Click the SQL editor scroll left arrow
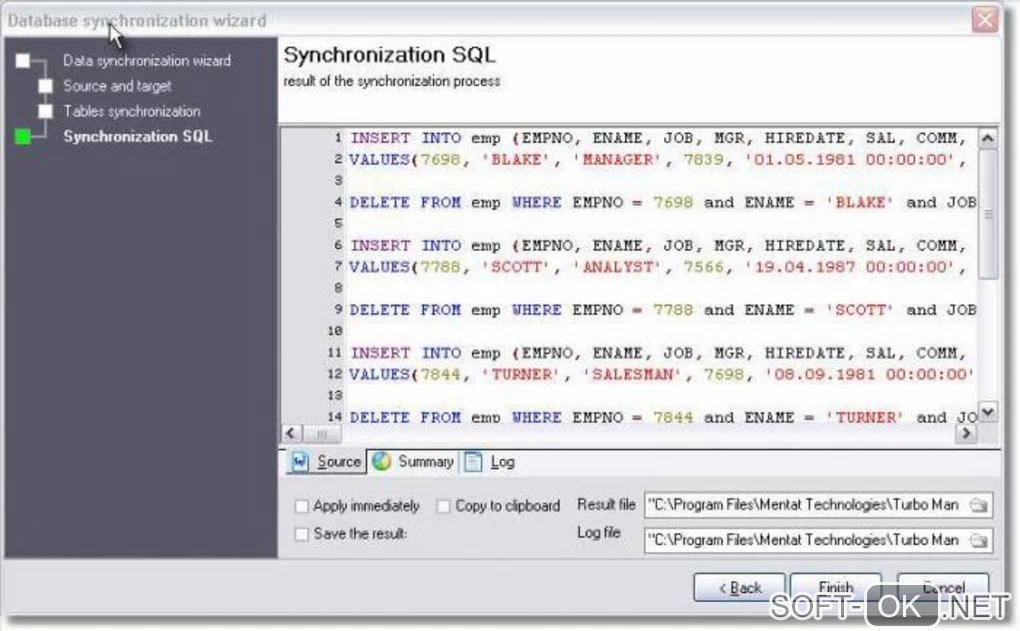 291,433
